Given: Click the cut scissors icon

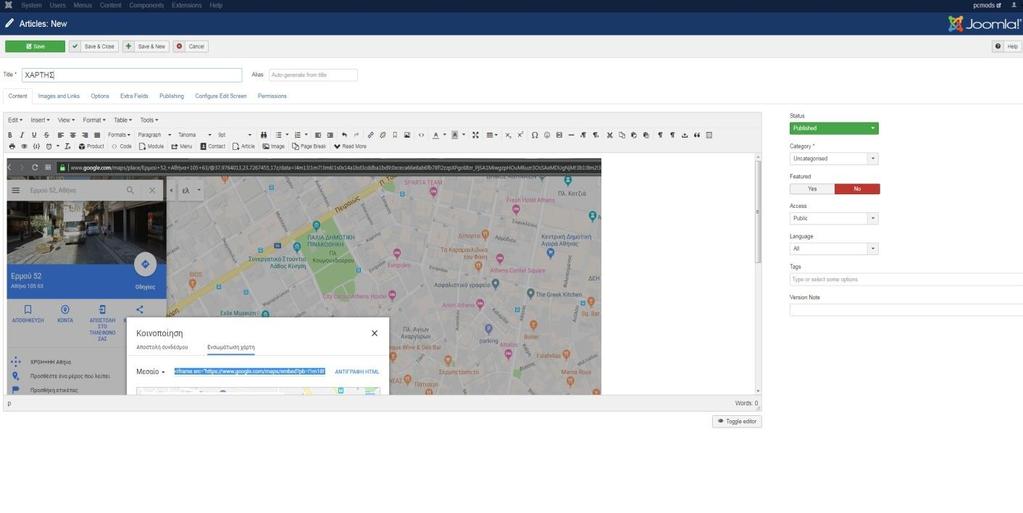Looking at the screenshot, I should click(609, 135).
